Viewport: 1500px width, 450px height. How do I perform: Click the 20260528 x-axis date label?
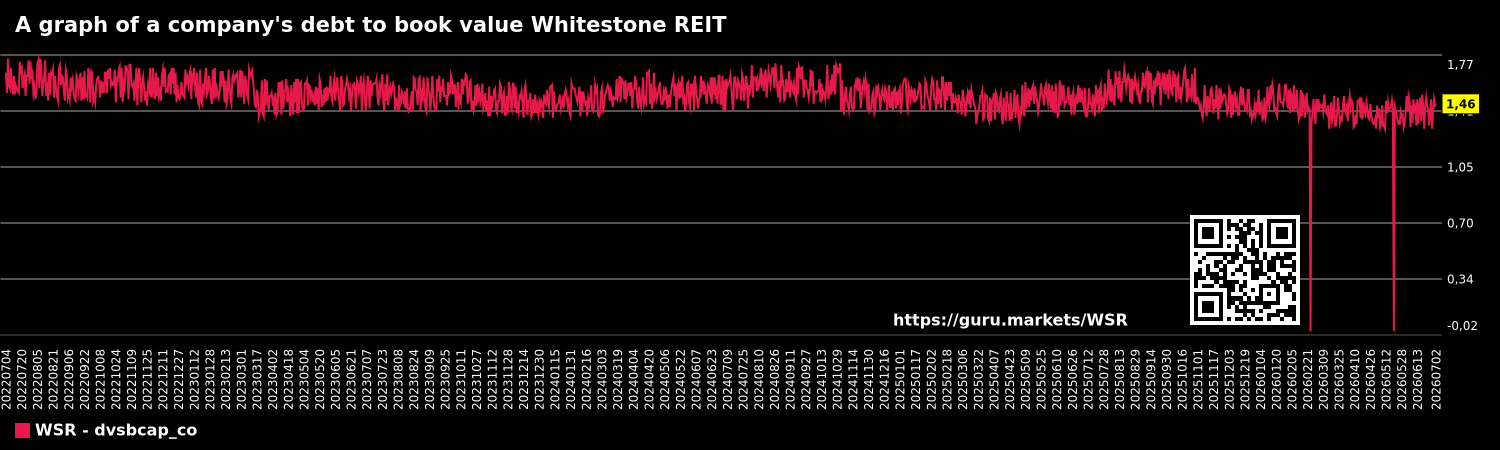tap(1402, 378)
